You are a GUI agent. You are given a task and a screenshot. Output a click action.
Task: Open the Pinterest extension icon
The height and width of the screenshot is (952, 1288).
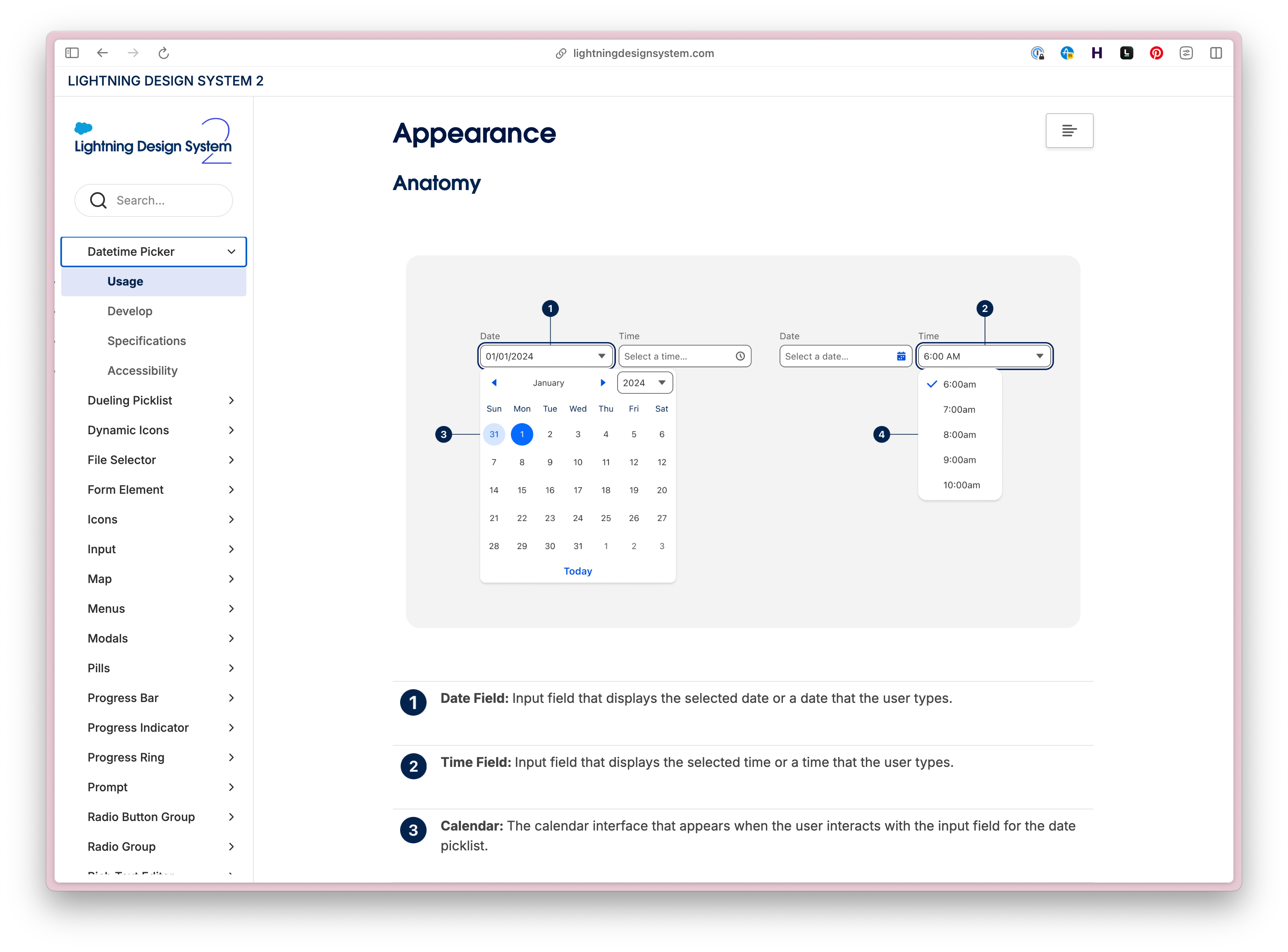point(1156,53)
